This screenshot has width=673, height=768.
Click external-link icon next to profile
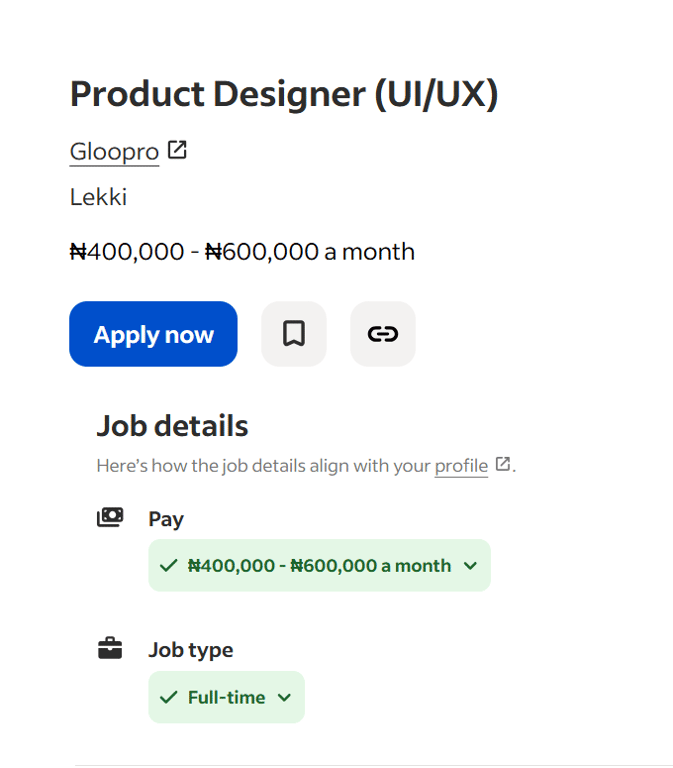(x=503, y=464)
